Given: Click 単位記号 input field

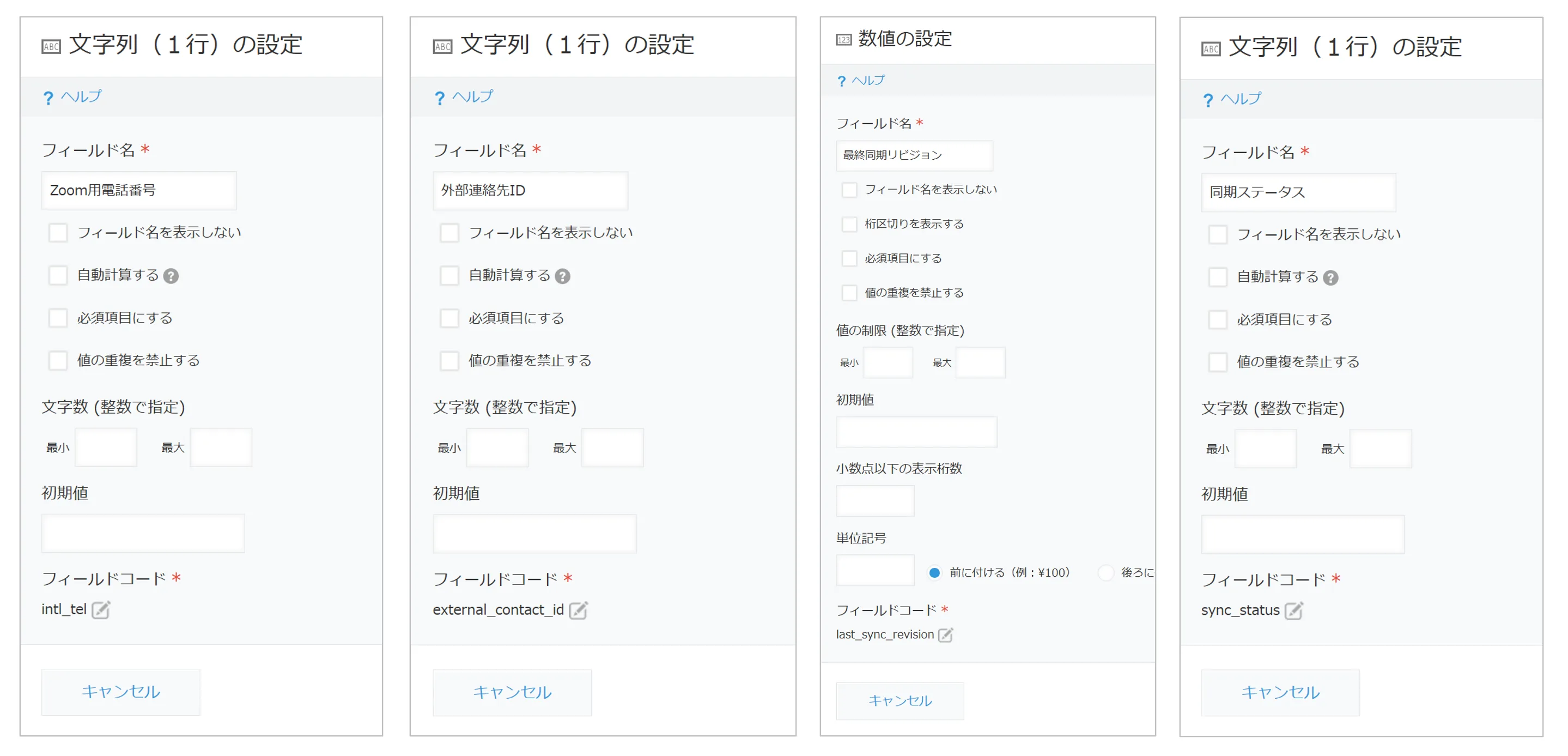Looking at the screenshot, I should click(876, 570).
